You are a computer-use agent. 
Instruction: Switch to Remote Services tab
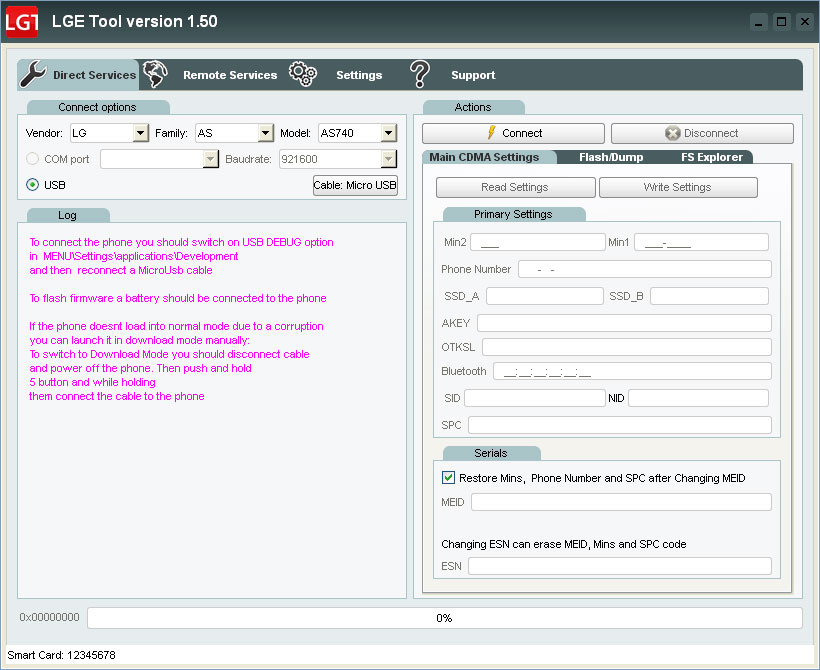pyautogui.click(x=230, y=75)
